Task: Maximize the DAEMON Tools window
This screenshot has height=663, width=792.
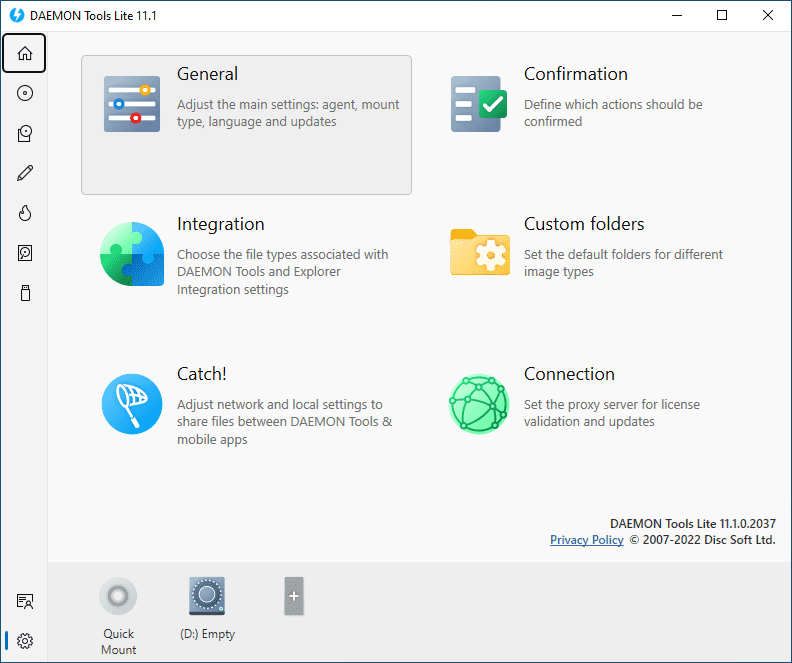Action: tap(722, 15)
